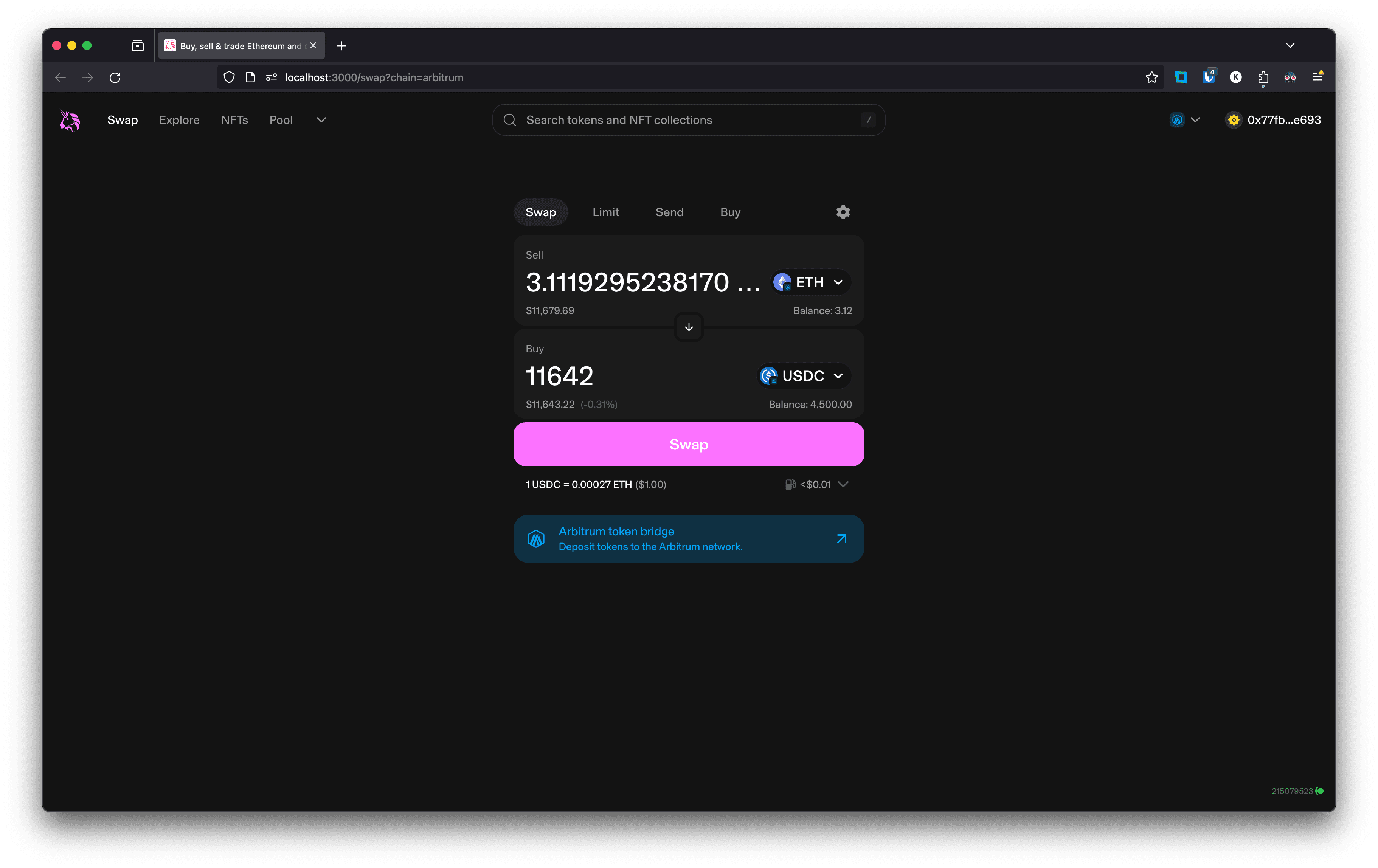Switch to the Buy tab
Screen dimensions: 1378x868
coord(730,212)
